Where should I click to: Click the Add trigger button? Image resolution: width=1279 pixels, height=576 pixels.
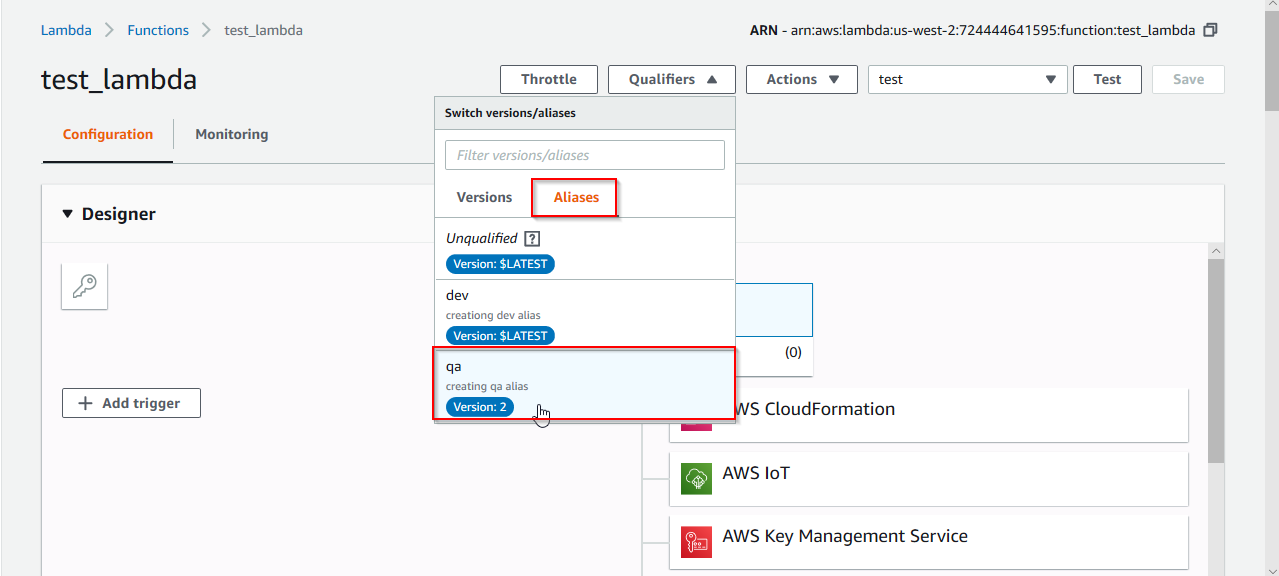coord(131,403)
